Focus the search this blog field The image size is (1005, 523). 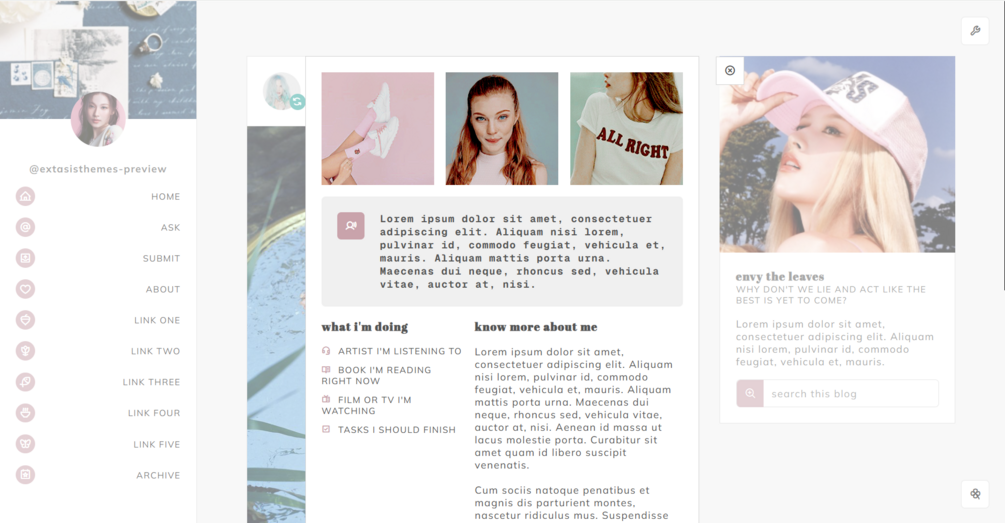851,394
